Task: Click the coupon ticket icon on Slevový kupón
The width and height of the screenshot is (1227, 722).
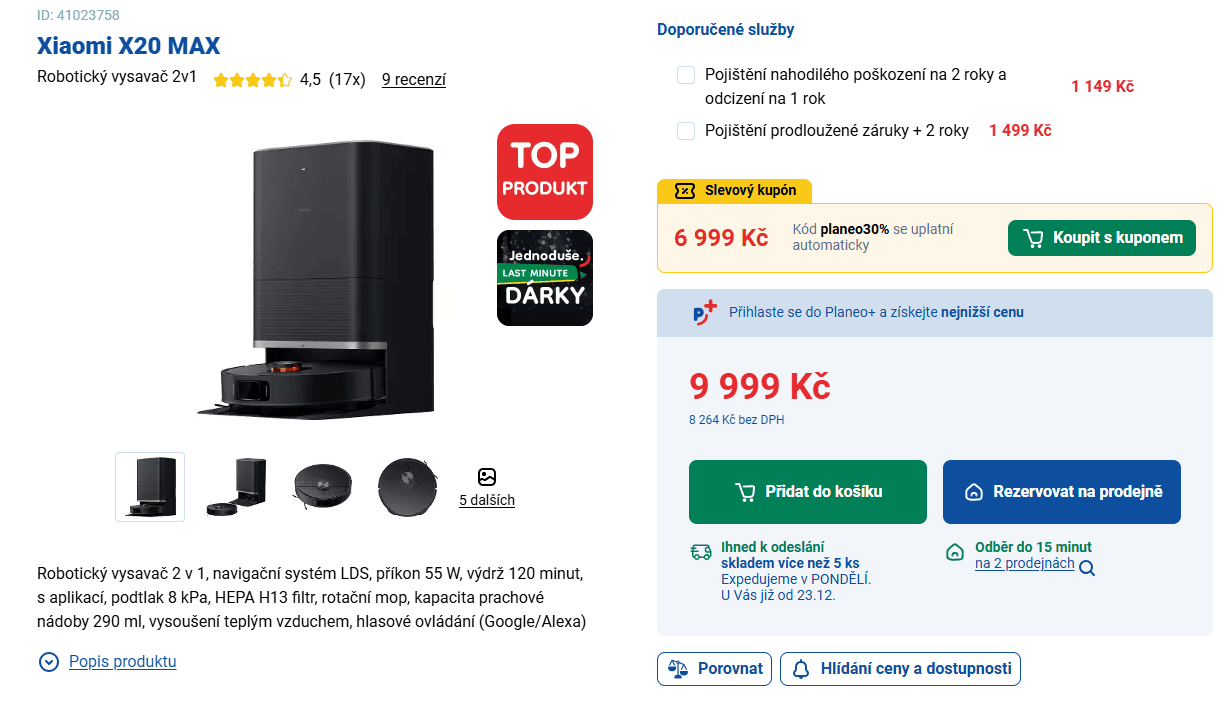Action: pos(683,190)
